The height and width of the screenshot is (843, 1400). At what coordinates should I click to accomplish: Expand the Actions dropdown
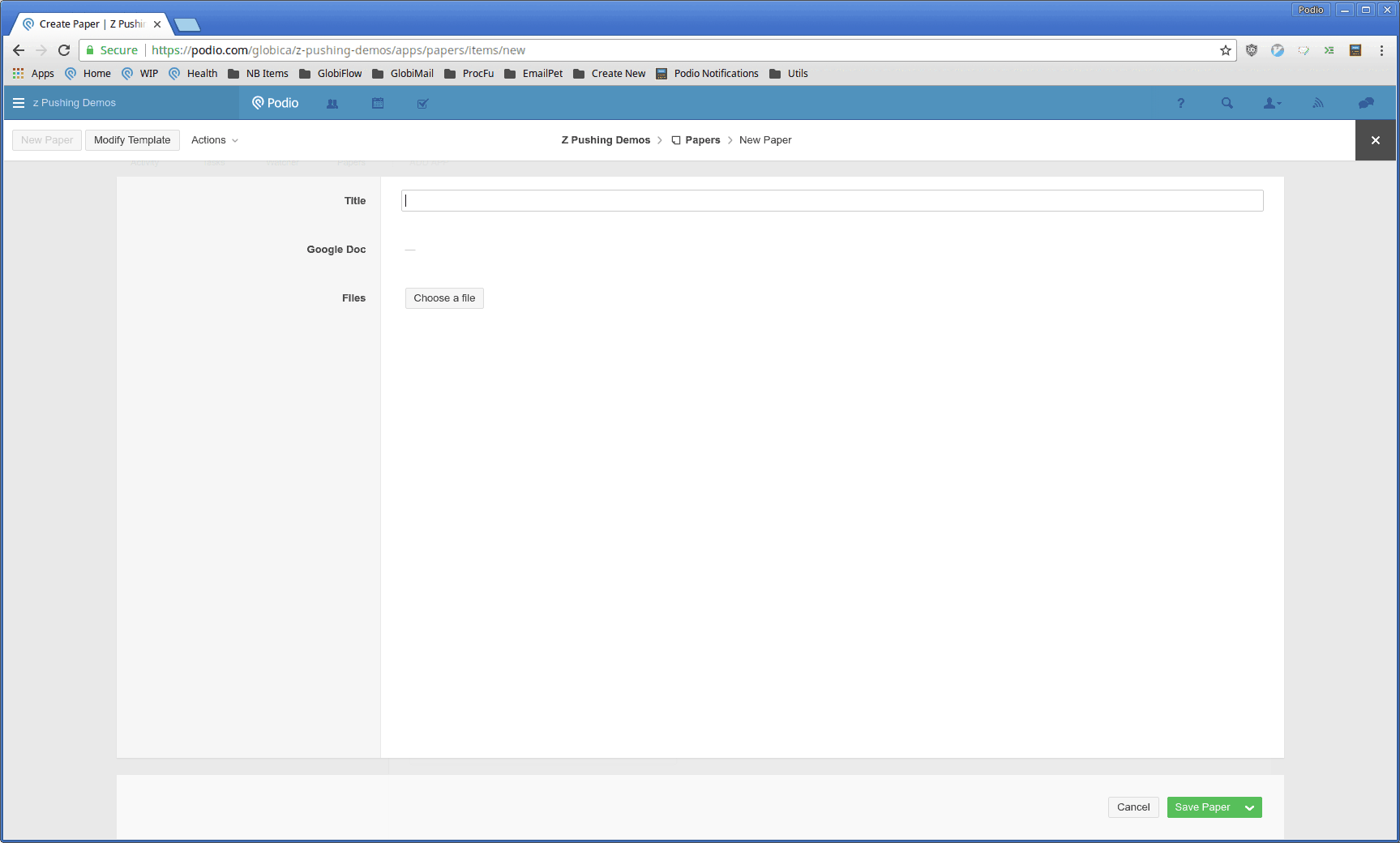pos(214,140)
